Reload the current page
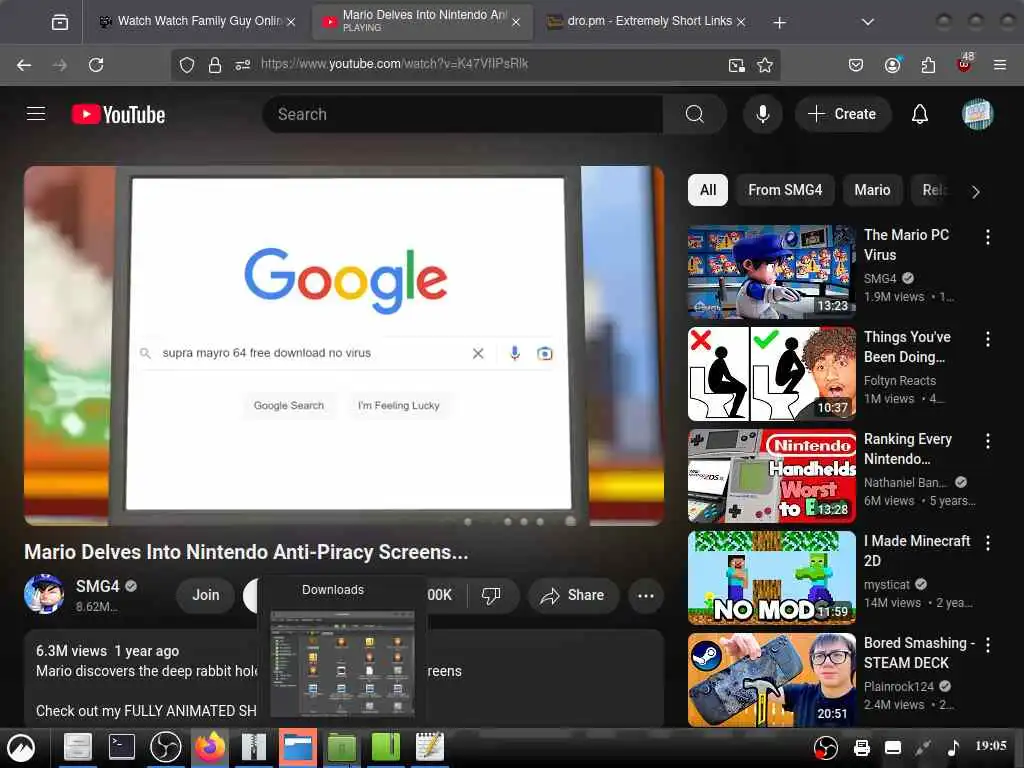Image resolution: width=1024 pixels, height=768 pixels. click(96, 65)
